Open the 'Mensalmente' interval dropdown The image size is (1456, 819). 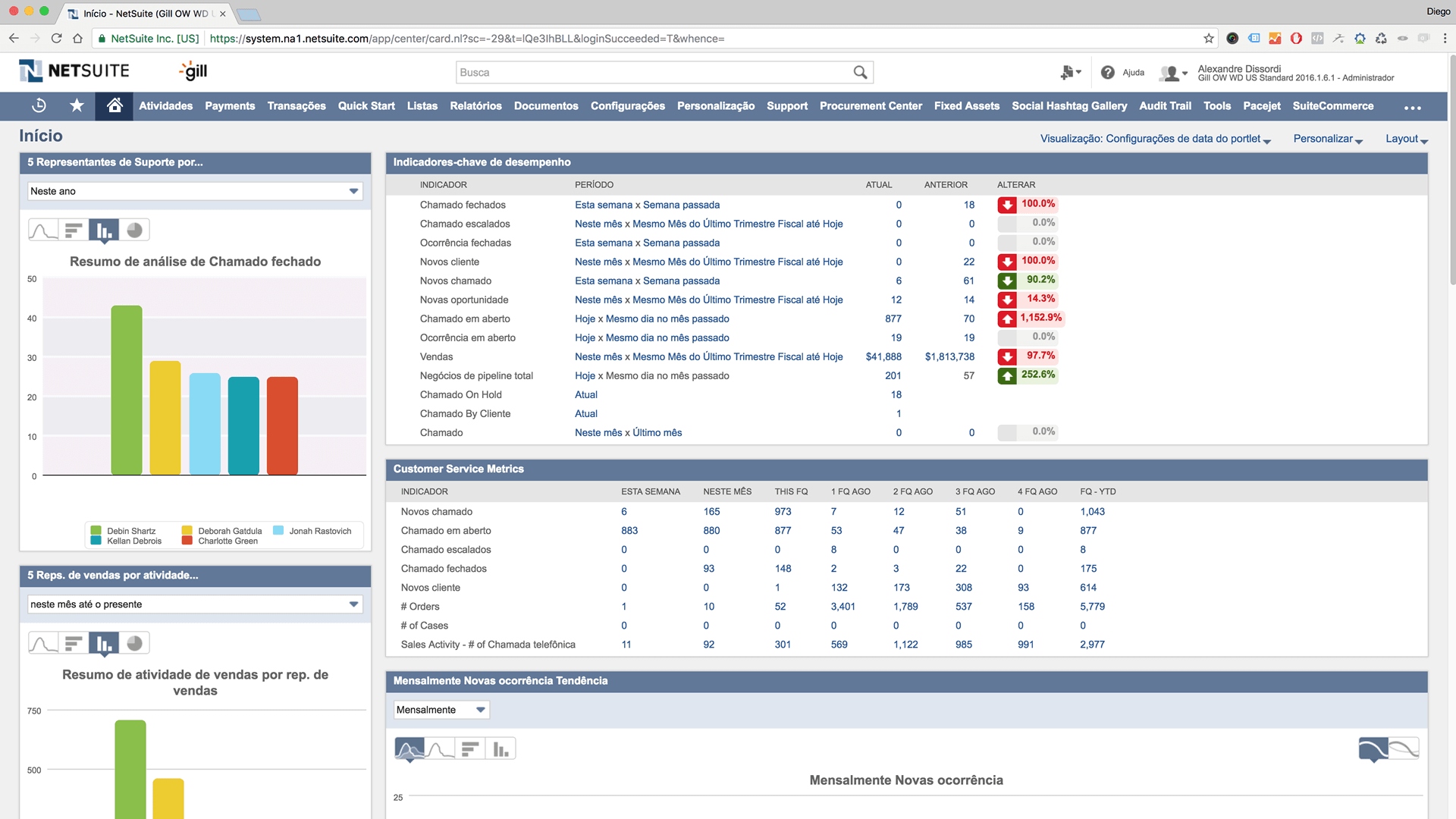pyautogui.click(x=441, y=710)
